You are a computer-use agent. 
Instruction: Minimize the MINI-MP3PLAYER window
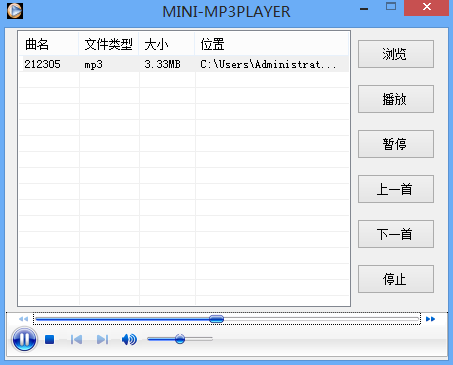click(364, 9)
